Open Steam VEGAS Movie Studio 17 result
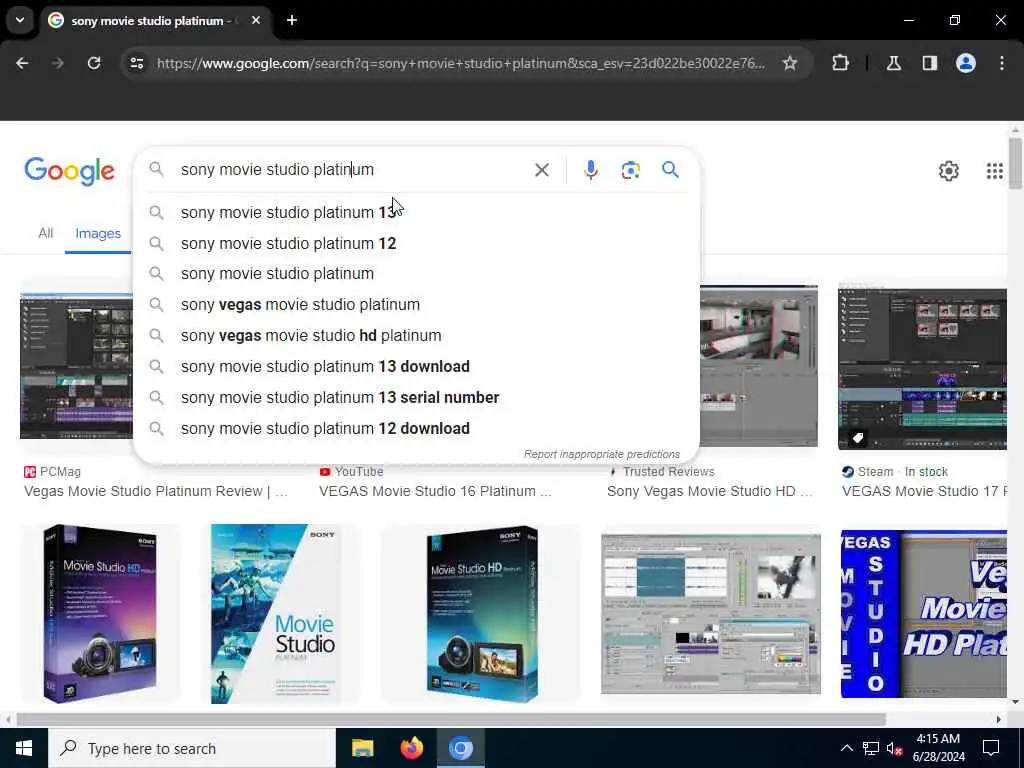Viewport: 1024px width, 768px height. (x=923, y=491)
